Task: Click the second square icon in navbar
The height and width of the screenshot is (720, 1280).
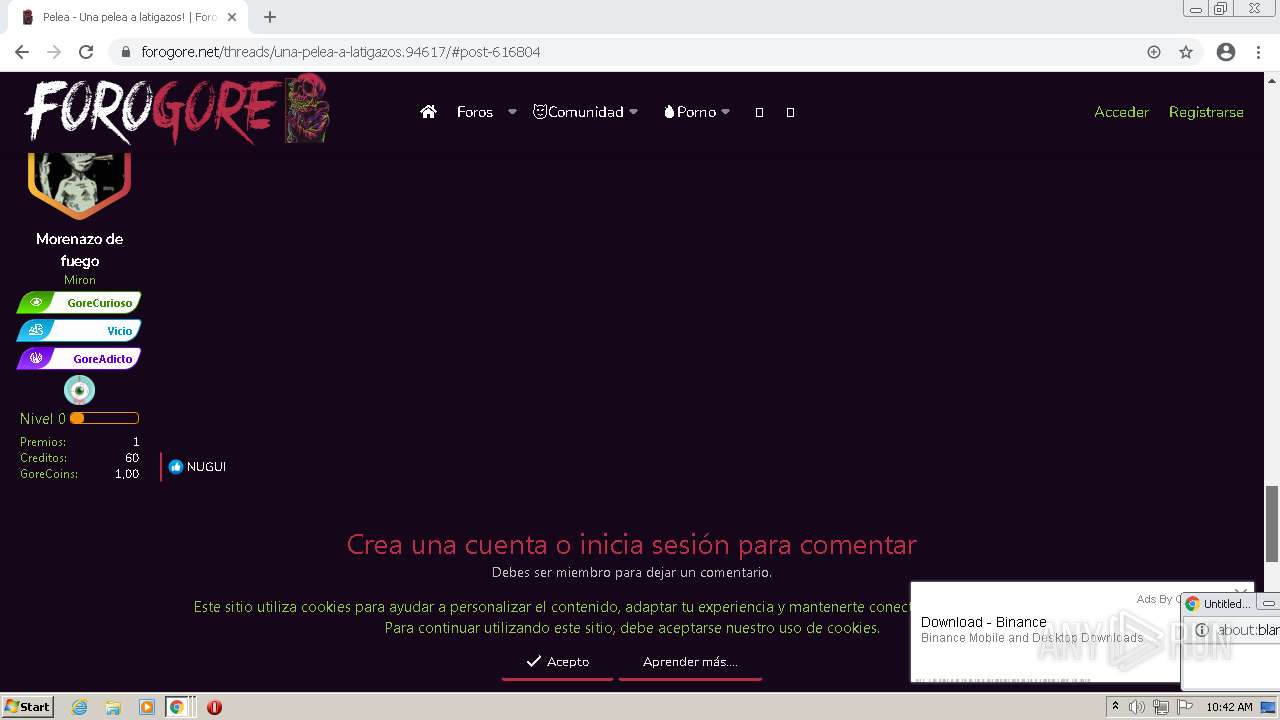Action: click(x=790, y=112)
